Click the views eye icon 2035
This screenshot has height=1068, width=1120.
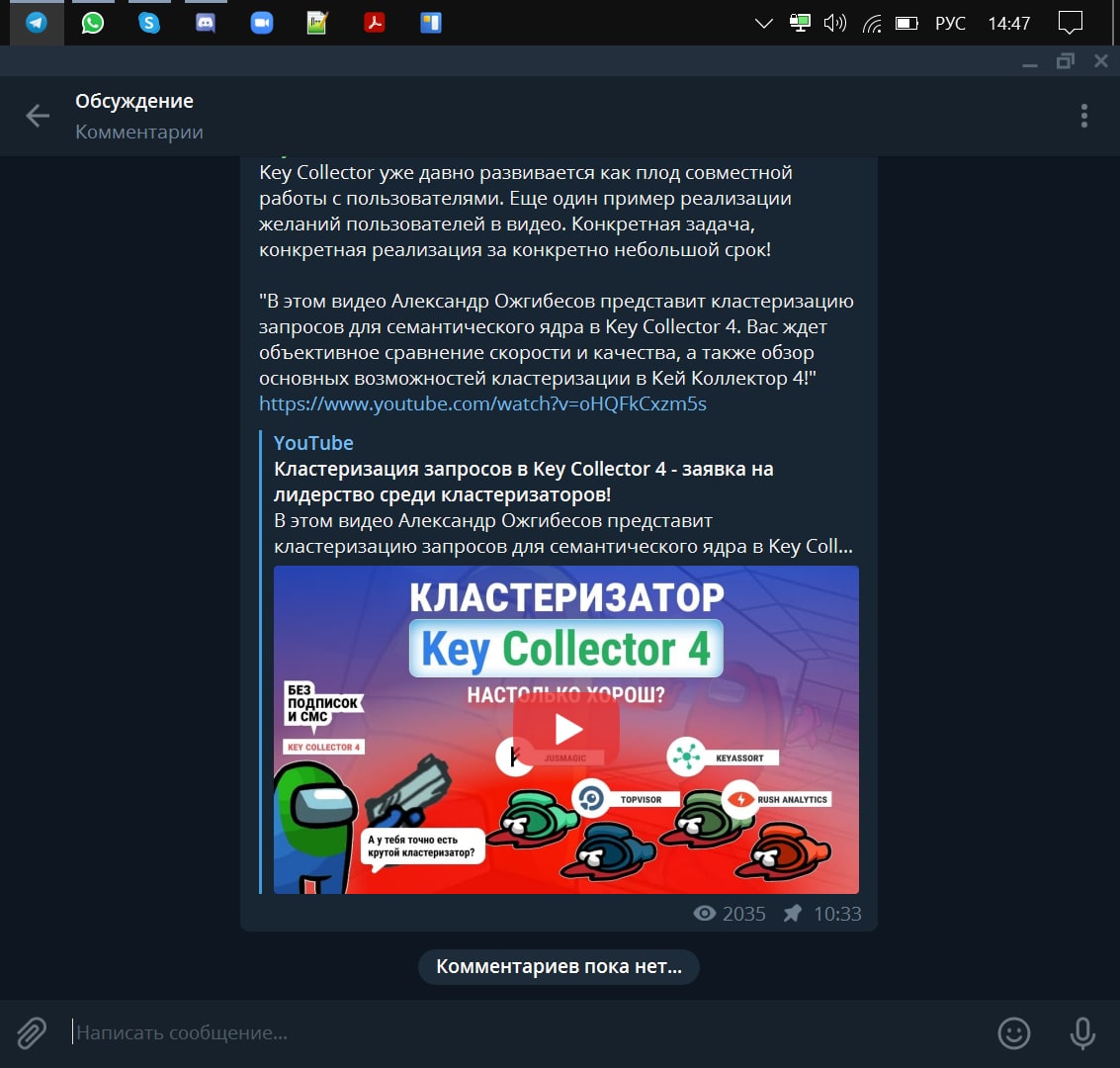pos(704,913)
